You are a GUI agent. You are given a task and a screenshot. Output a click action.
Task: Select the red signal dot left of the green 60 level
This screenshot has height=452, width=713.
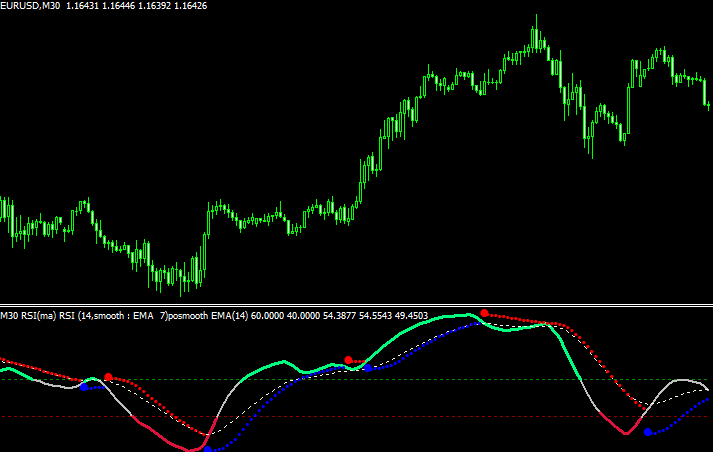coord(108,377)
